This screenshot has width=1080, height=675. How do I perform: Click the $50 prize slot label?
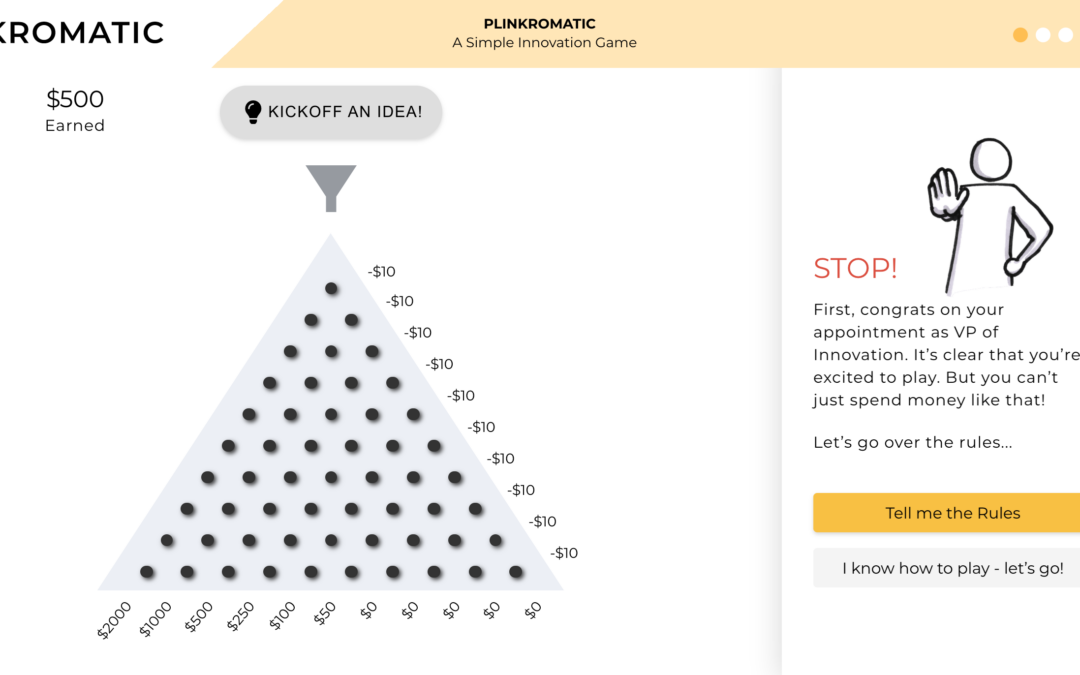click(325, 614)
